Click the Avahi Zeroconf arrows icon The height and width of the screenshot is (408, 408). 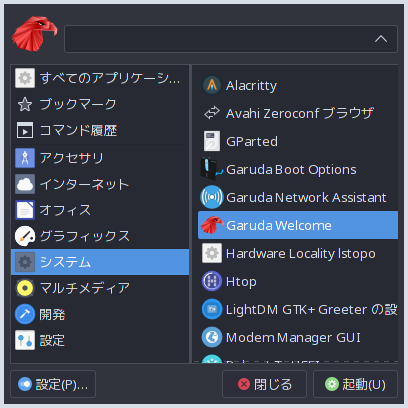[212, 113]
